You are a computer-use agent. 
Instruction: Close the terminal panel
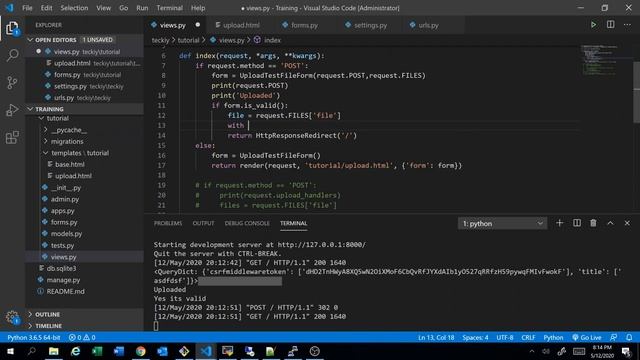pos(627,223)
